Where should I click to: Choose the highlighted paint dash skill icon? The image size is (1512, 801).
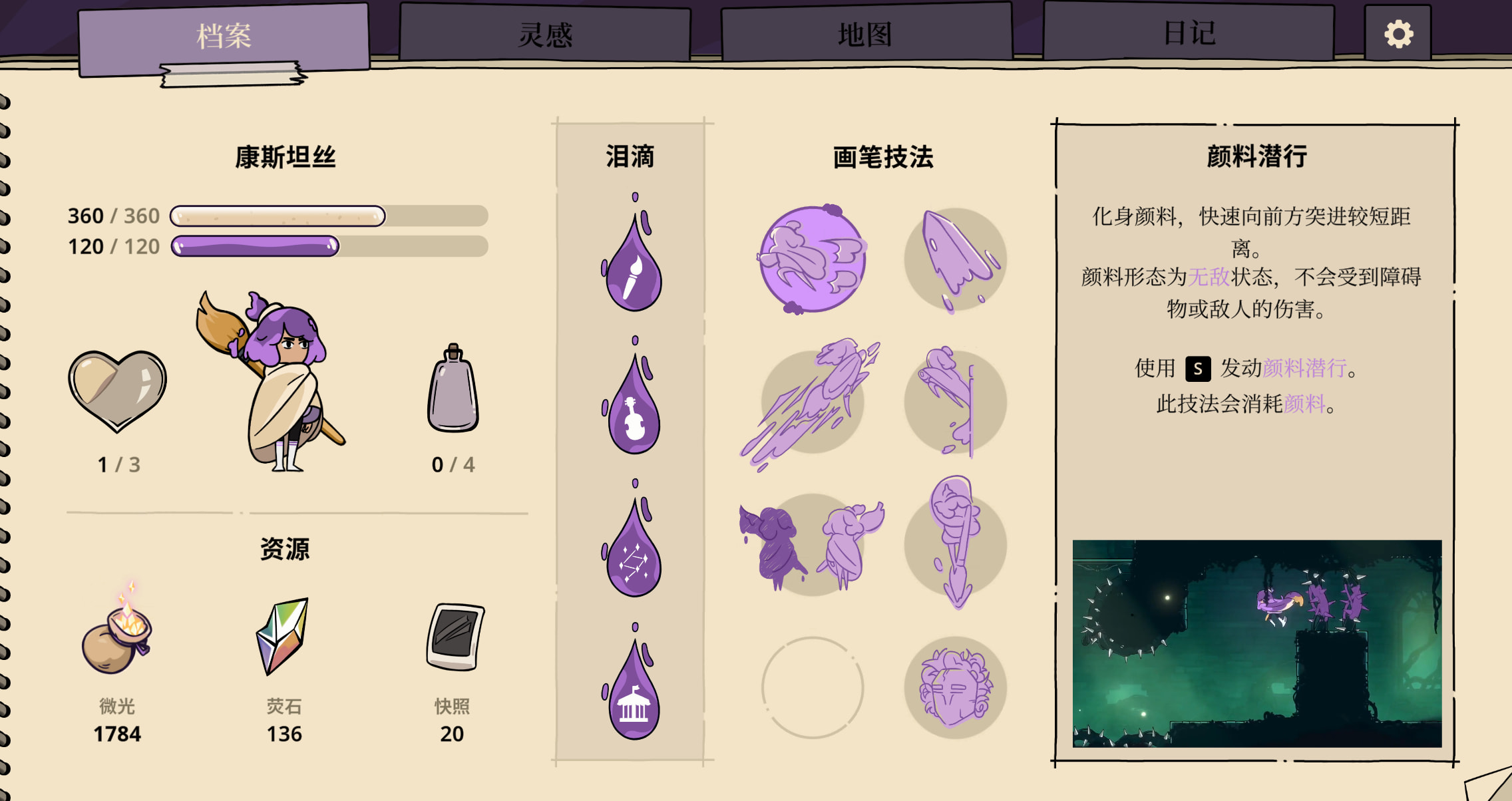click(x=812, y=259)
